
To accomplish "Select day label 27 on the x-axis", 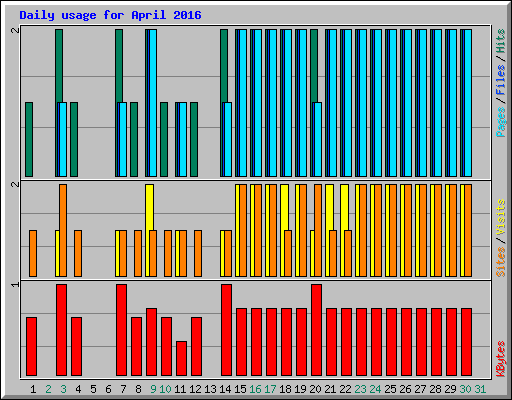I will (x=420, y=389).
